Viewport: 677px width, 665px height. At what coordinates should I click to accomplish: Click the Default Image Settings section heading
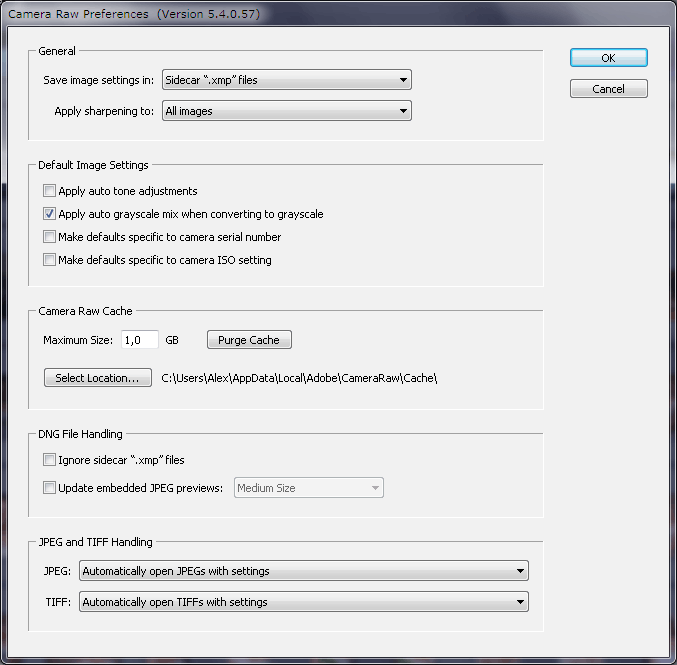93,165
